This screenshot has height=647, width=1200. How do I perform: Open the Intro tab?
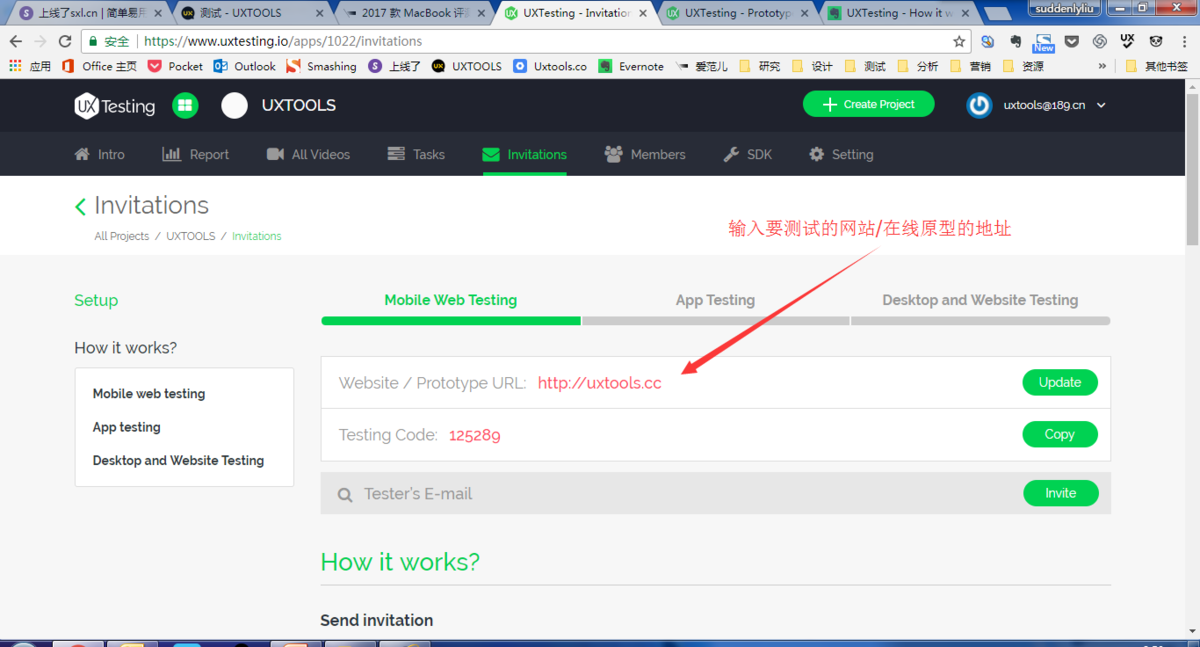(100, 154)
